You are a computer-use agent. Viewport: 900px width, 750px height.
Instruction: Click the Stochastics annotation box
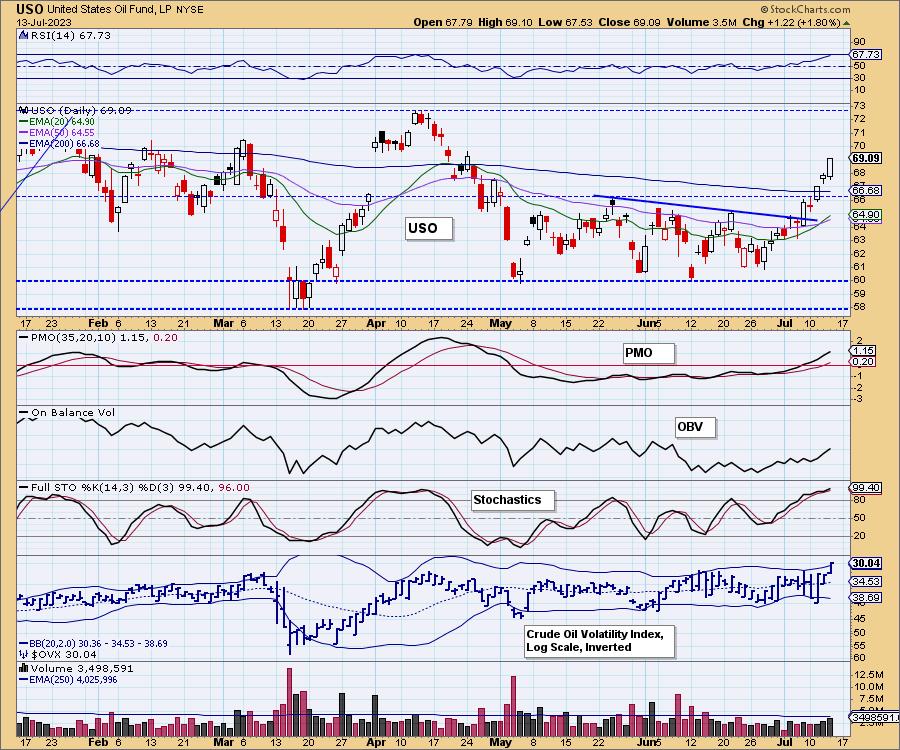513,500
